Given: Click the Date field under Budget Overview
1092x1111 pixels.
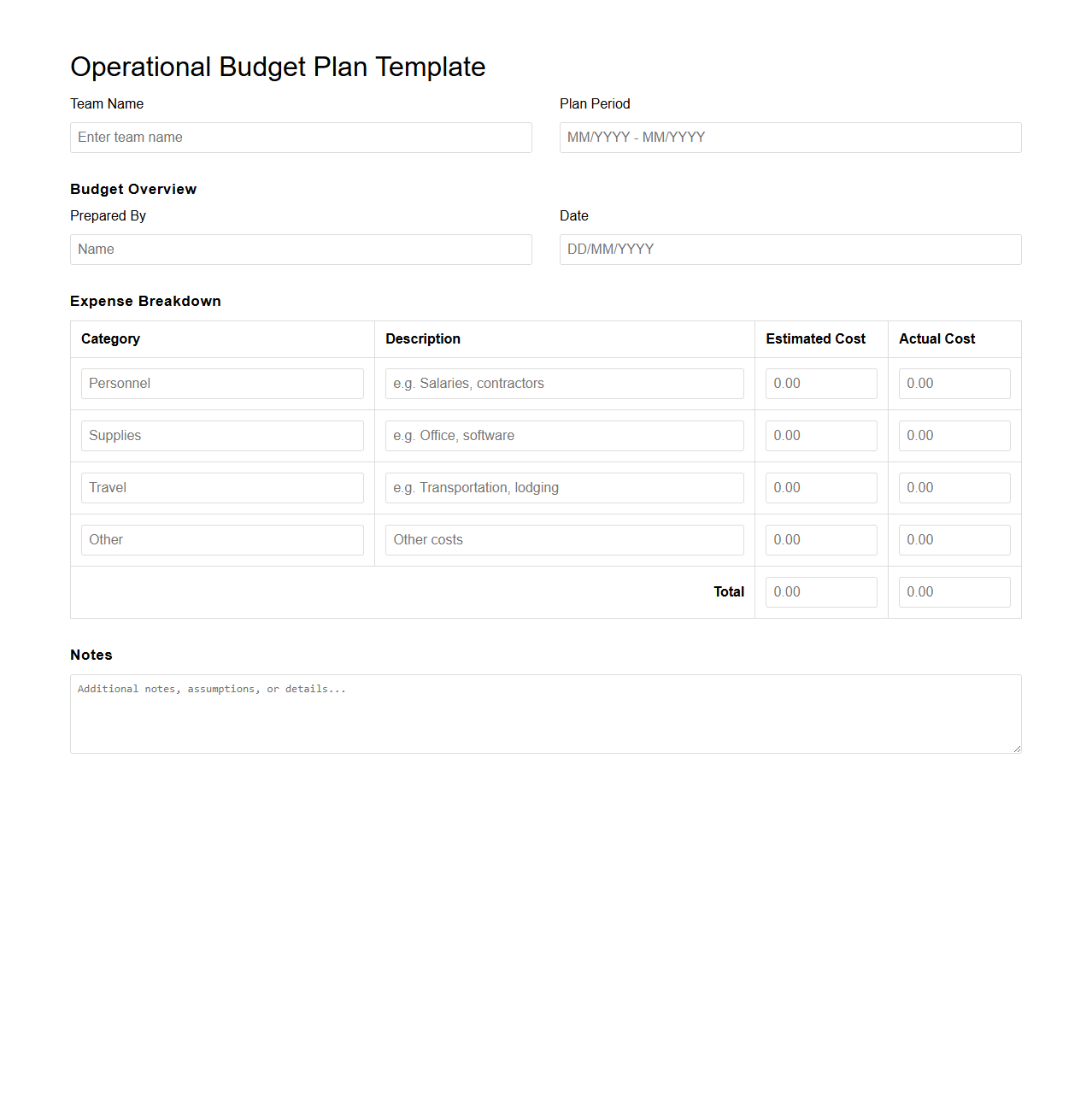Looking at the screenshot, I should coord(790,250).
